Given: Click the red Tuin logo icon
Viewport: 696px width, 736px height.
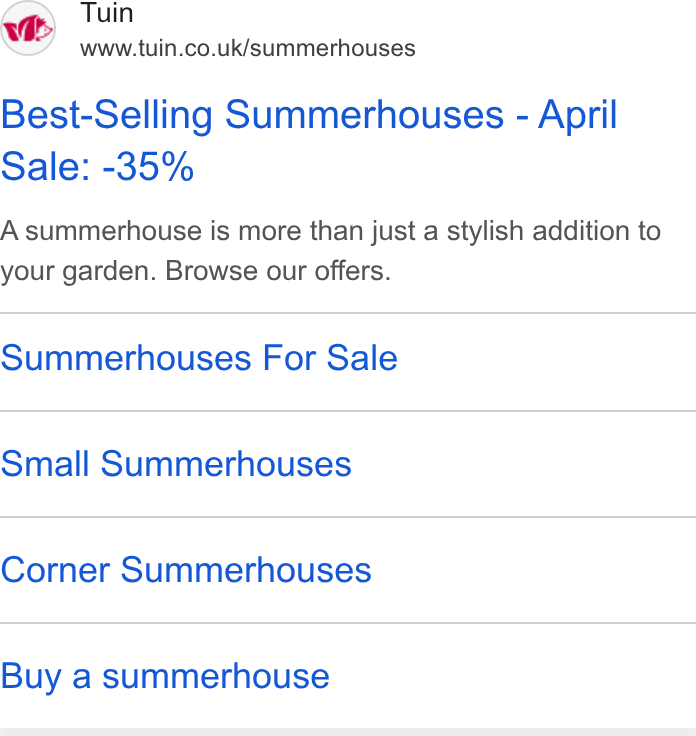Looking at the screenshot, I should [x=27, y=29].
